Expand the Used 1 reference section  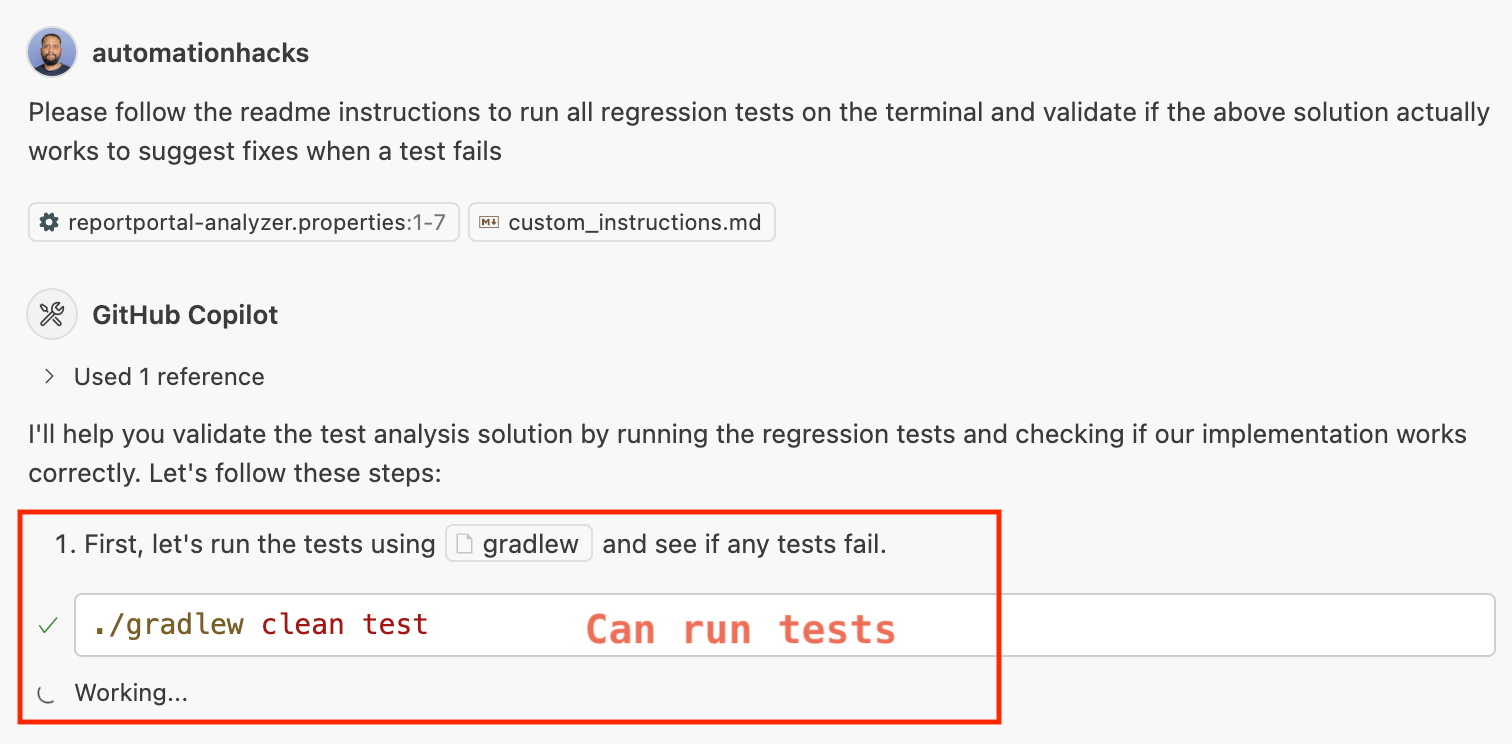[x=168, y=377]
